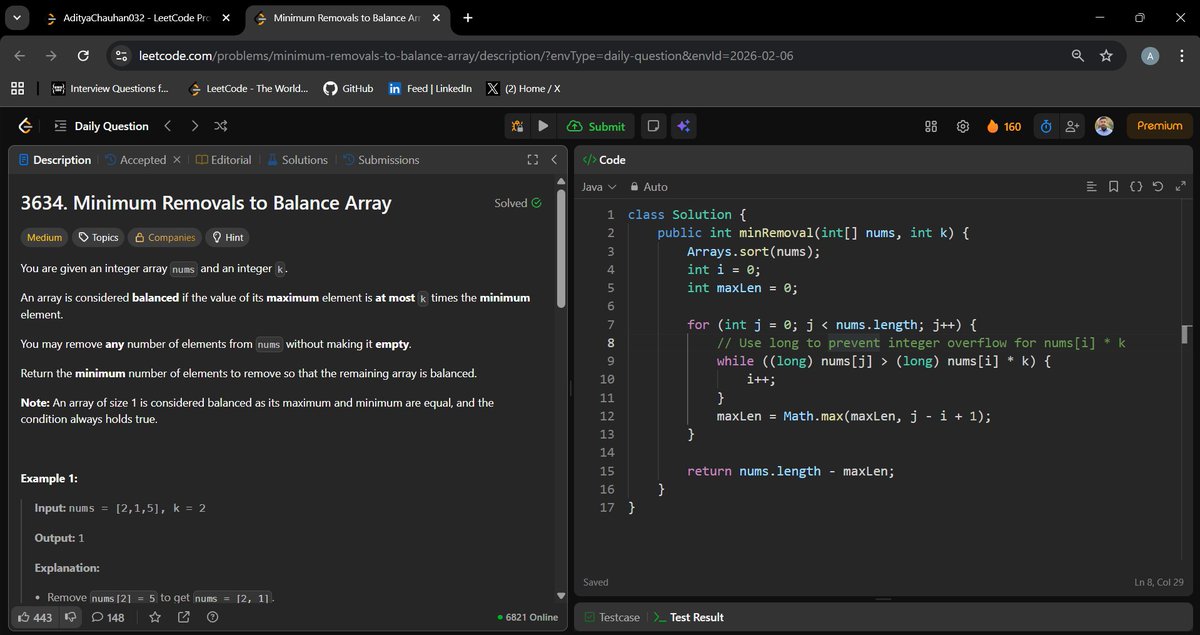
Task: Open the Test Result tab
Action: click(x=688, y=617)
